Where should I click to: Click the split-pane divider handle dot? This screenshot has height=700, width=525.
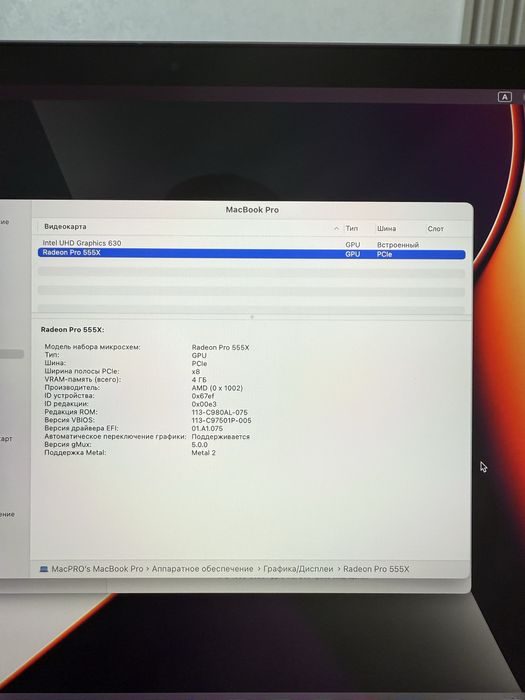252,317
